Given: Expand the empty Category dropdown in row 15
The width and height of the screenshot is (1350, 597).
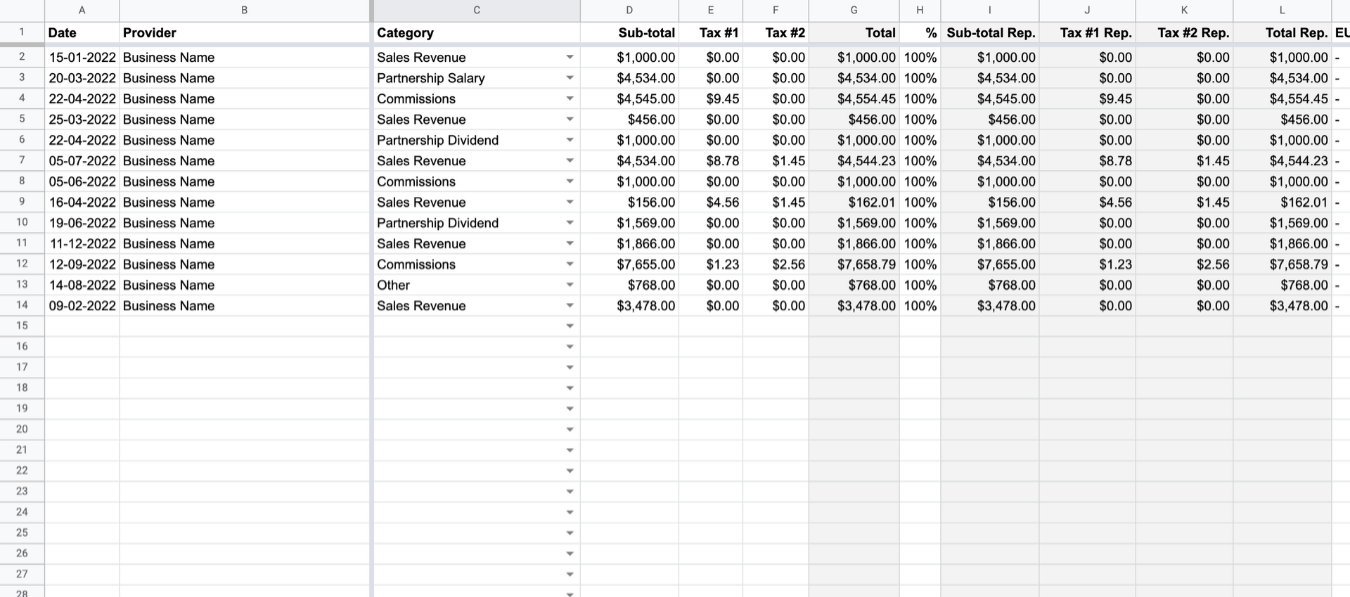Looking at the screenshot, I should coord(570,326).
